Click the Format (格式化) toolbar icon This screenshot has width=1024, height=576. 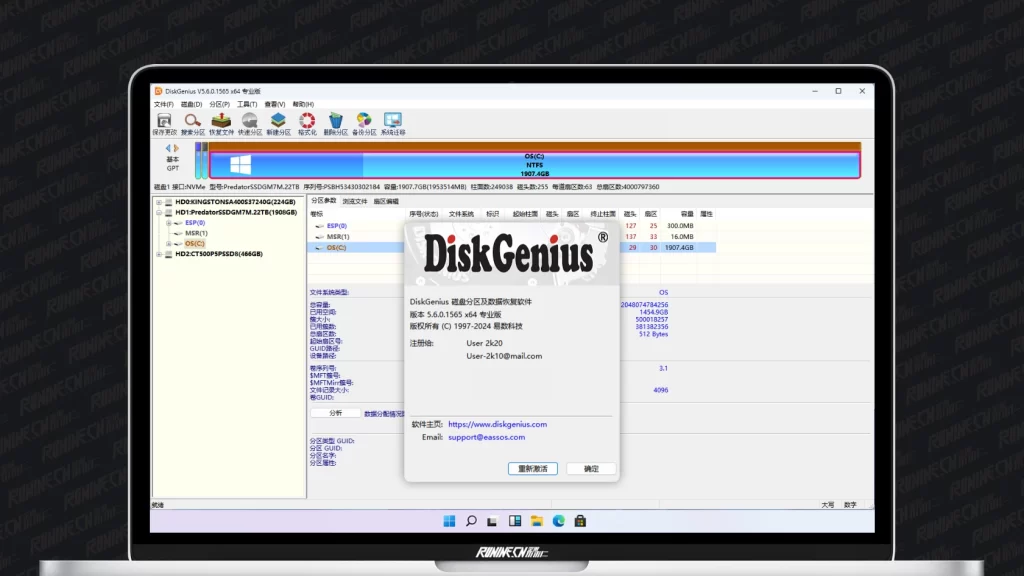pos(307,122)
